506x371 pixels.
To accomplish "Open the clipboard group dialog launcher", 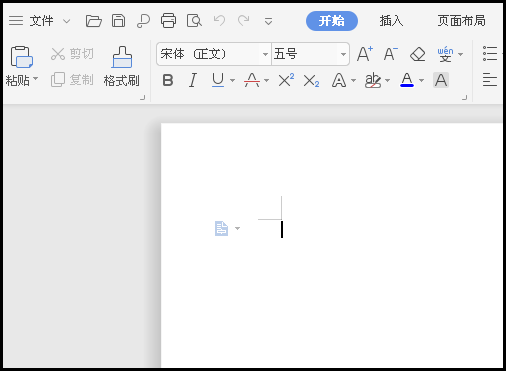I will [143, 97].
